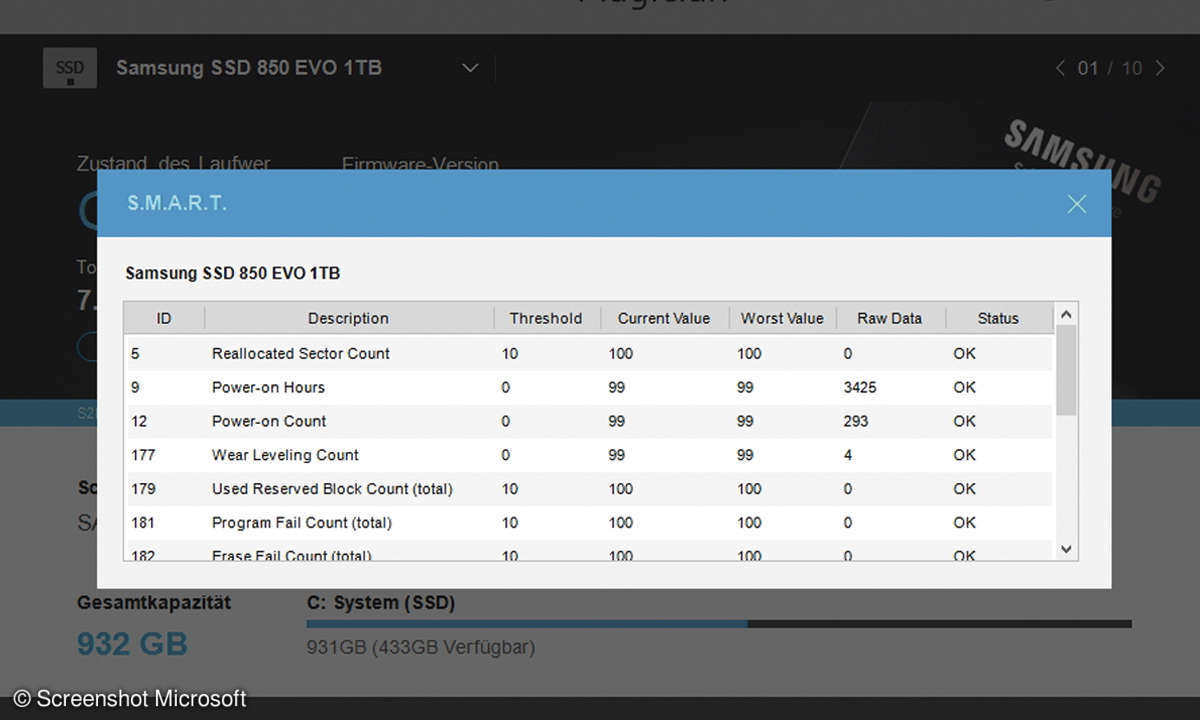Click the Threshold value 10 for Reallocated Sector Count
This screenshot has height=720, width=1200.
(x=510, y=353)
